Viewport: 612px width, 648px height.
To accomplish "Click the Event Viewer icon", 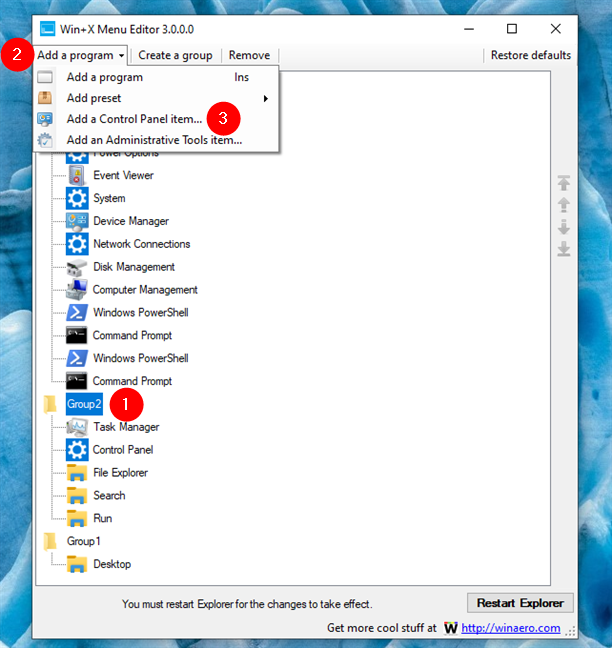I will coord(77,175).
